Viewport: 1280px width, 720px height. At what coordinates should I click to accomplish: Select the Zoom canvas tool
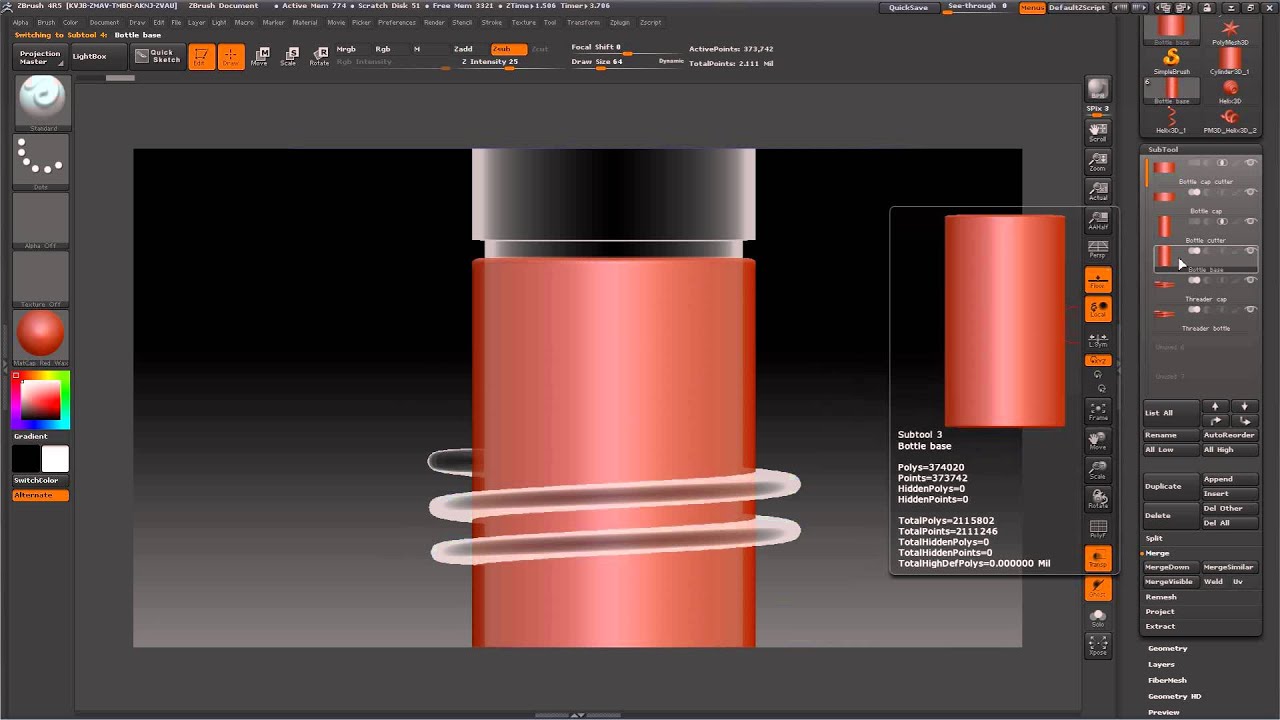click(1098, 162)
